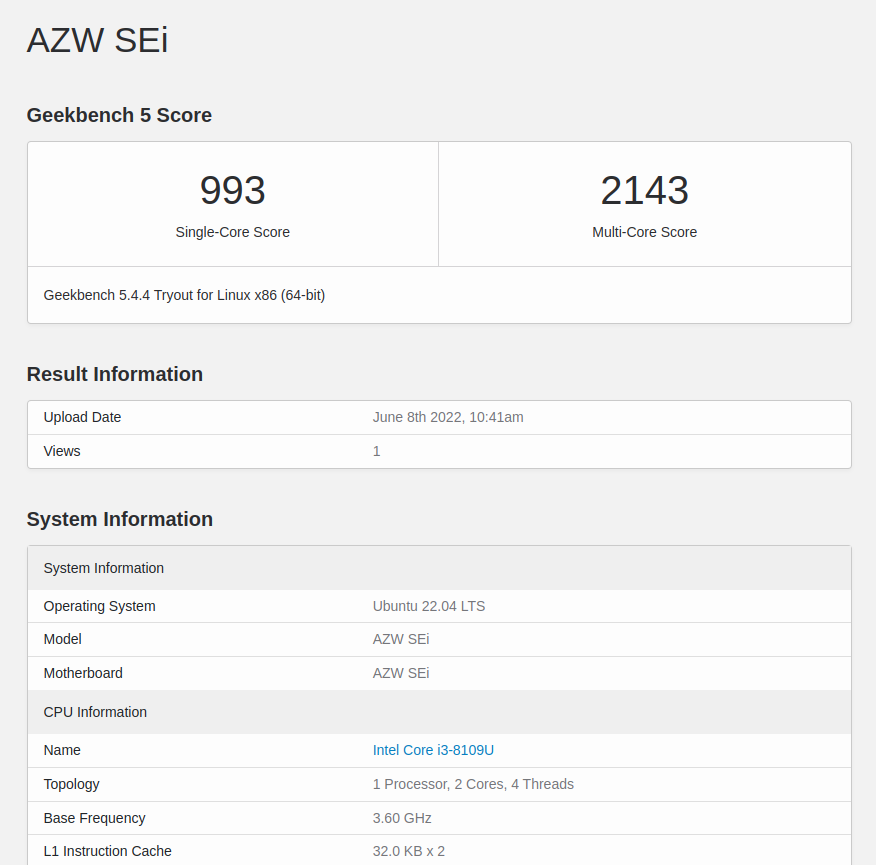Select the 'Geekbench 5 Score' heading

[x=119, y=115]
